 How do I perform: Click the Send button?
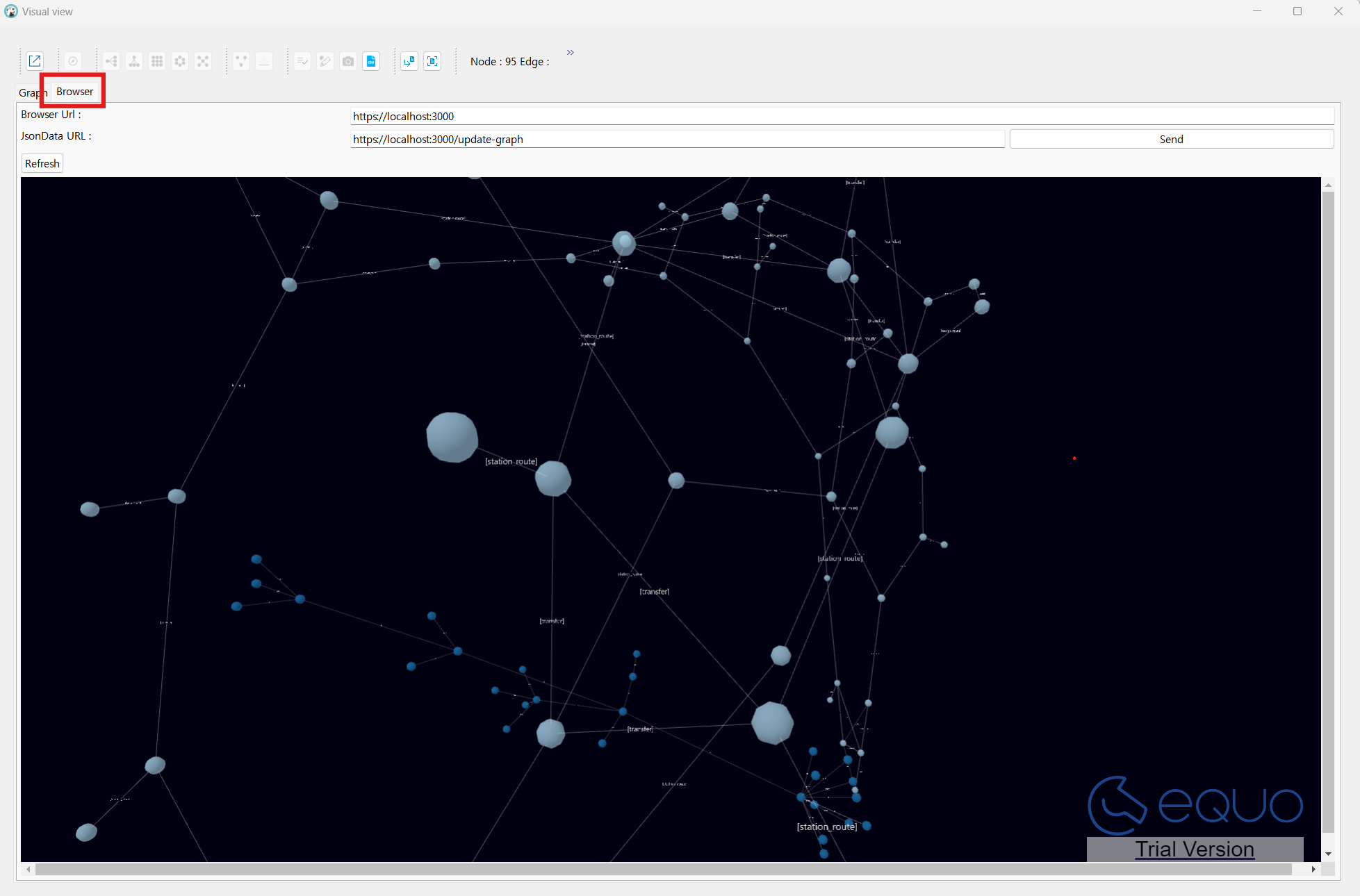[x=1171, y=139]
